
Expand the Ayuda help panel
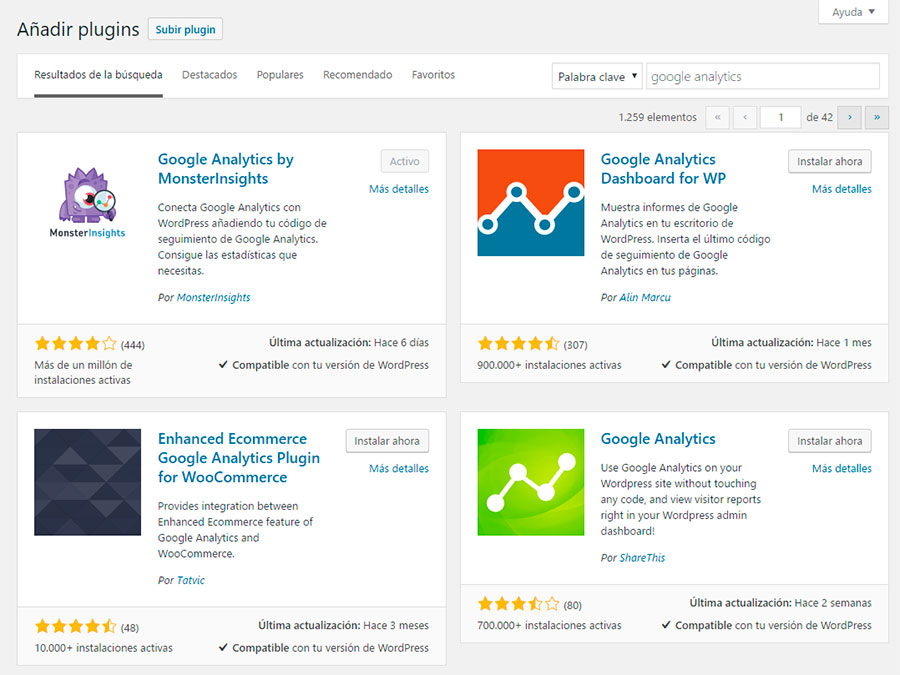852,12
